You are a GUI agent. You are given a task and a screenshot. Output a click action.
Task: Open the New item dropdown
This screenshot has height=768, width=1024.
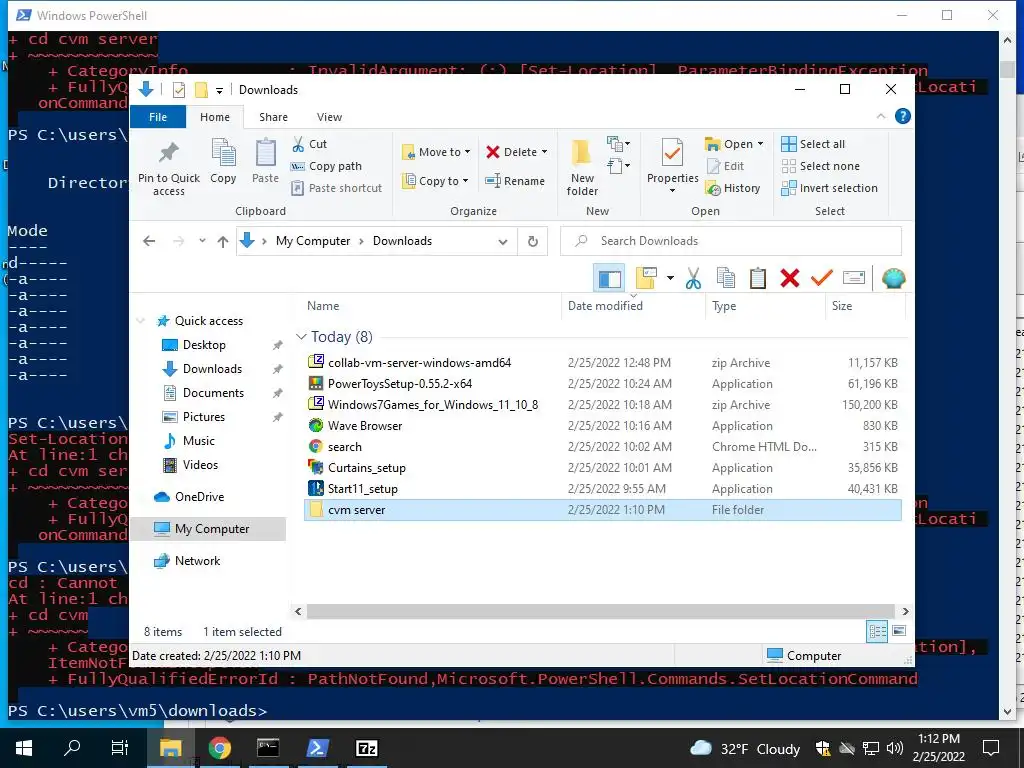(x=618, y=144)
